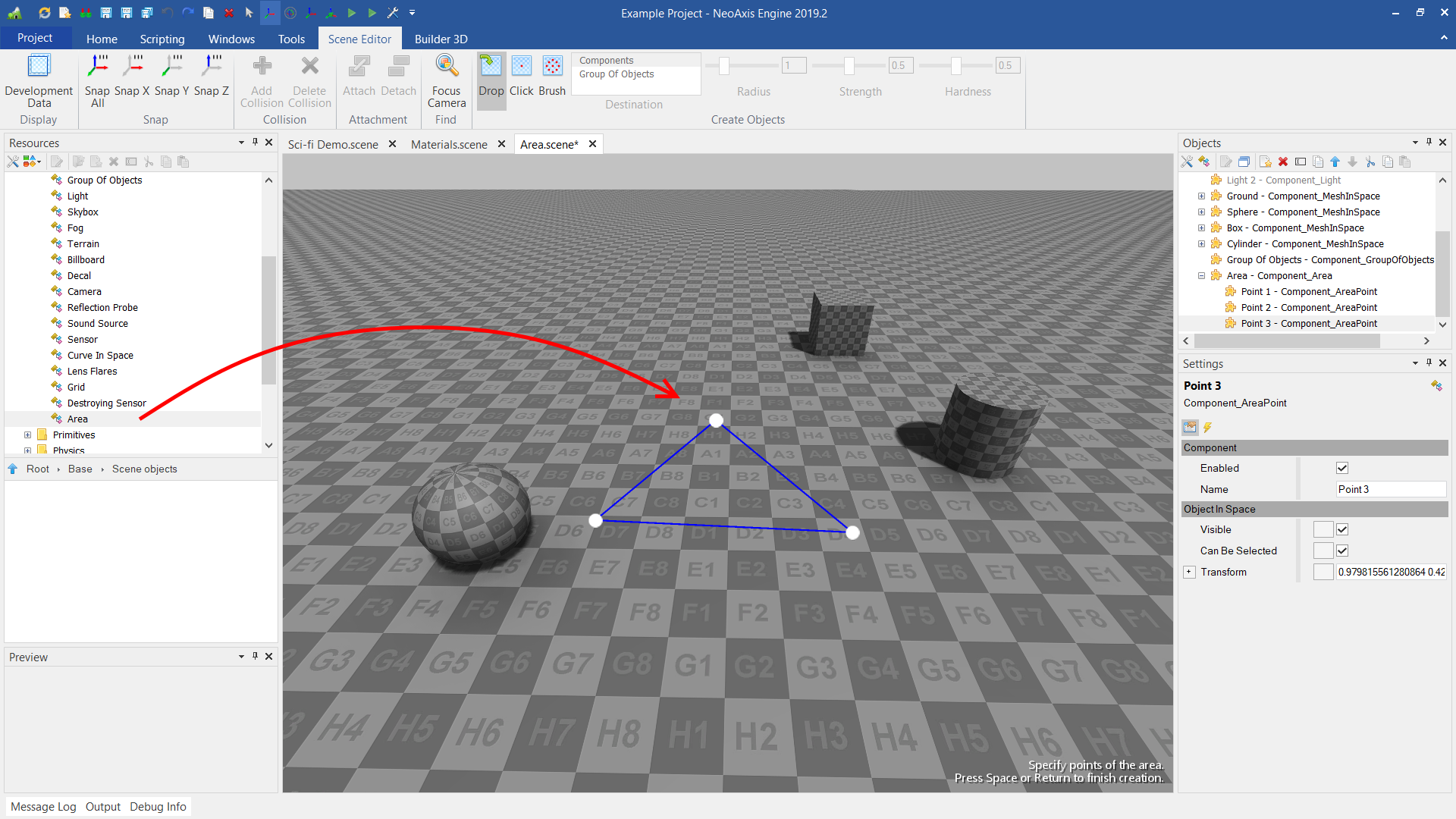Select Click creation mode icon

(x=521, y=67)
